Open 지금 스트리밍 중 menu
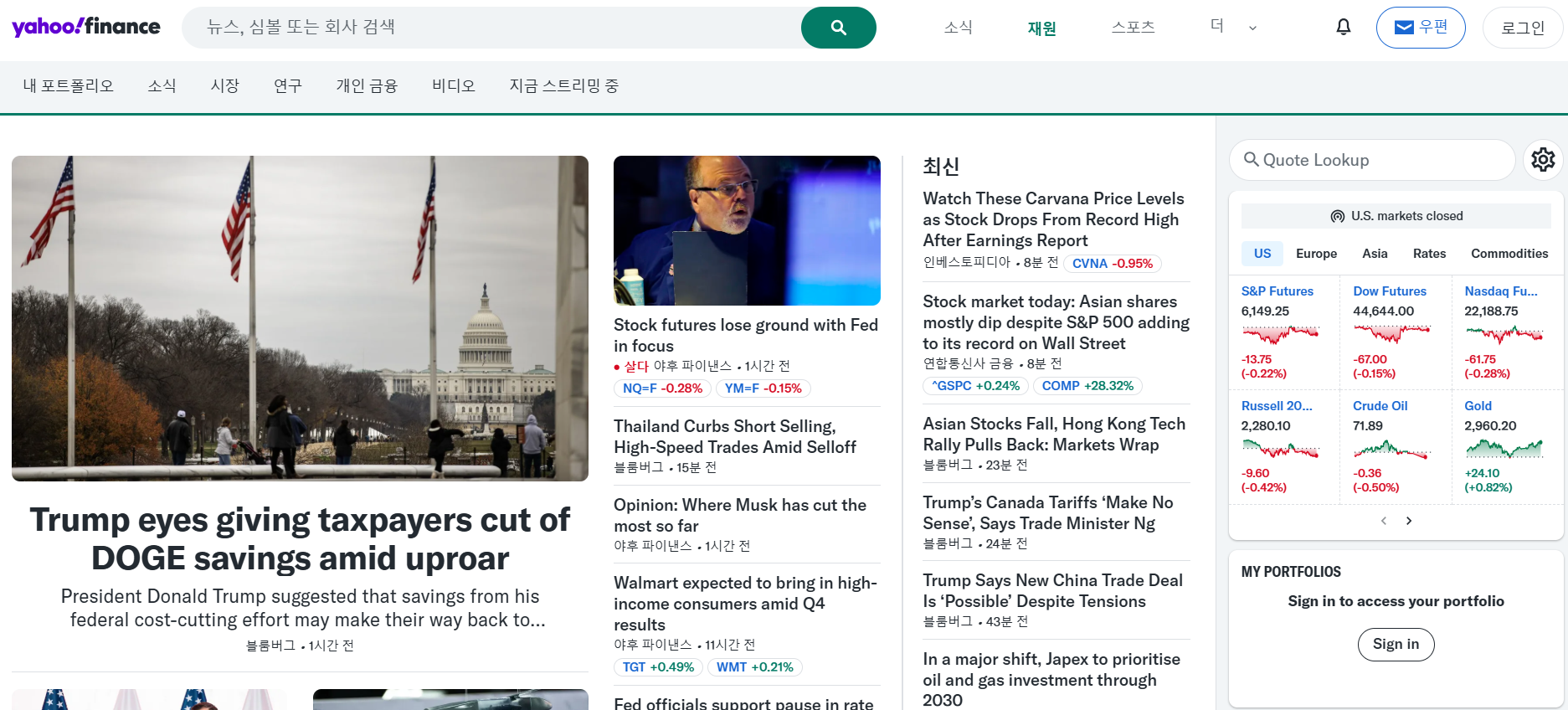 [x=564, y=85]
